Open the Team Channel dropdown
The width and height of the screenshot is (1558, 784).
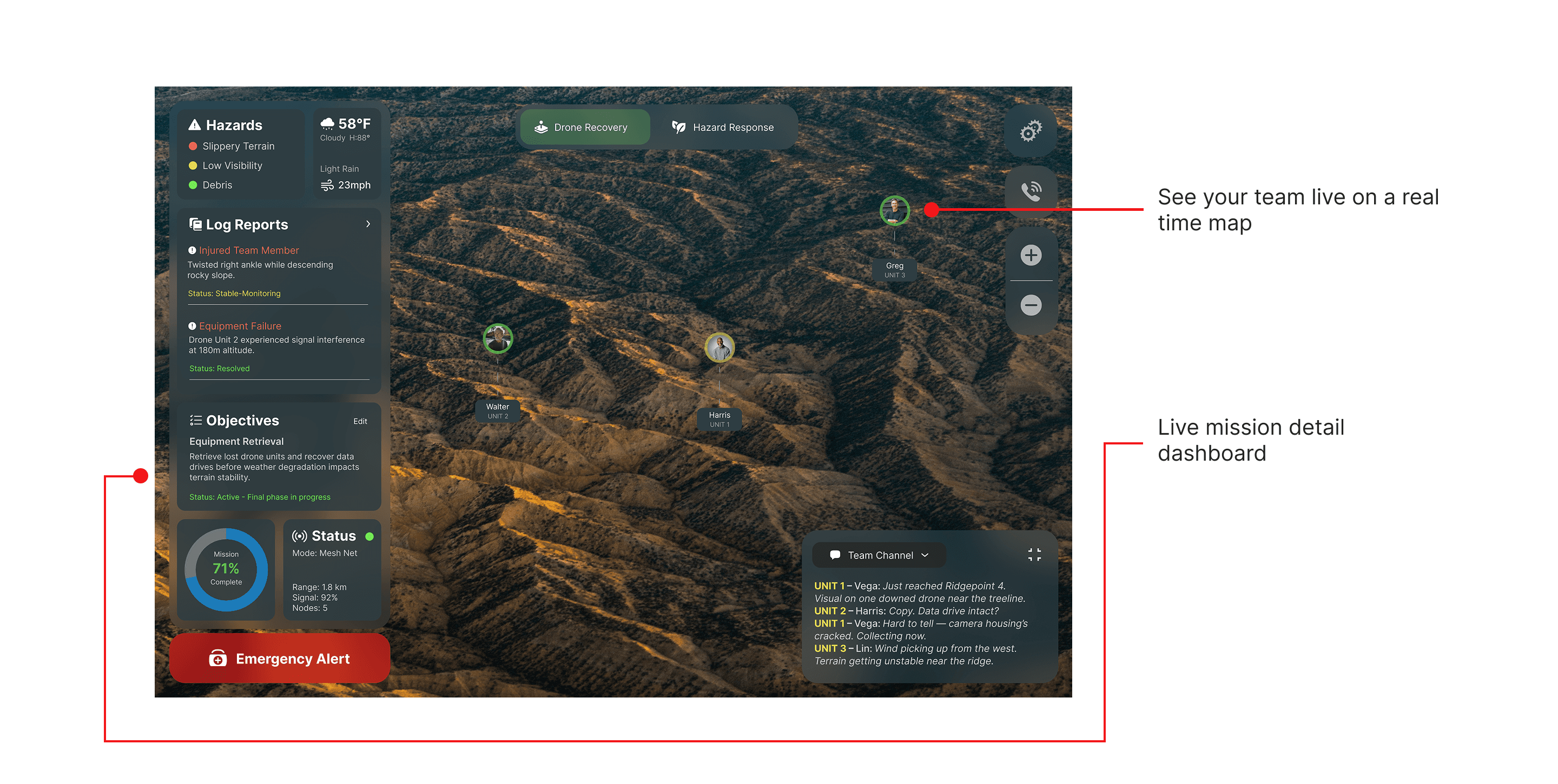880,555
